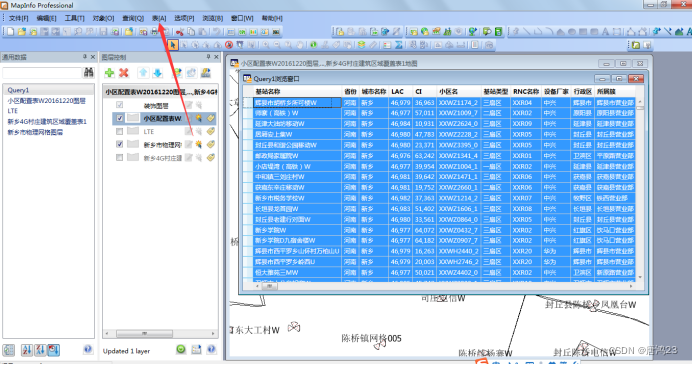
Task: Click the down arrow of the Query1 browser vertical scrollbar
Action: click(640, 277)
